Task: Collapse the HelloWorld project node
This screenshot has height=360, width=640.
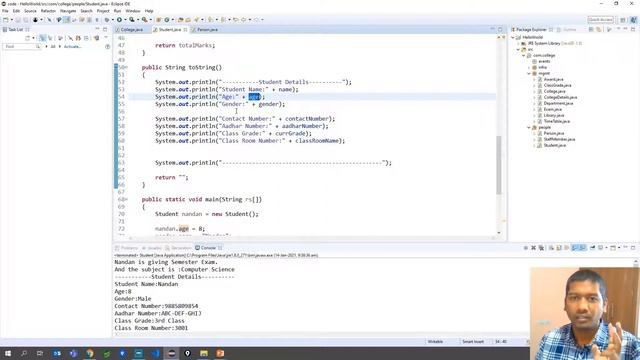Action: pos(513,37)
